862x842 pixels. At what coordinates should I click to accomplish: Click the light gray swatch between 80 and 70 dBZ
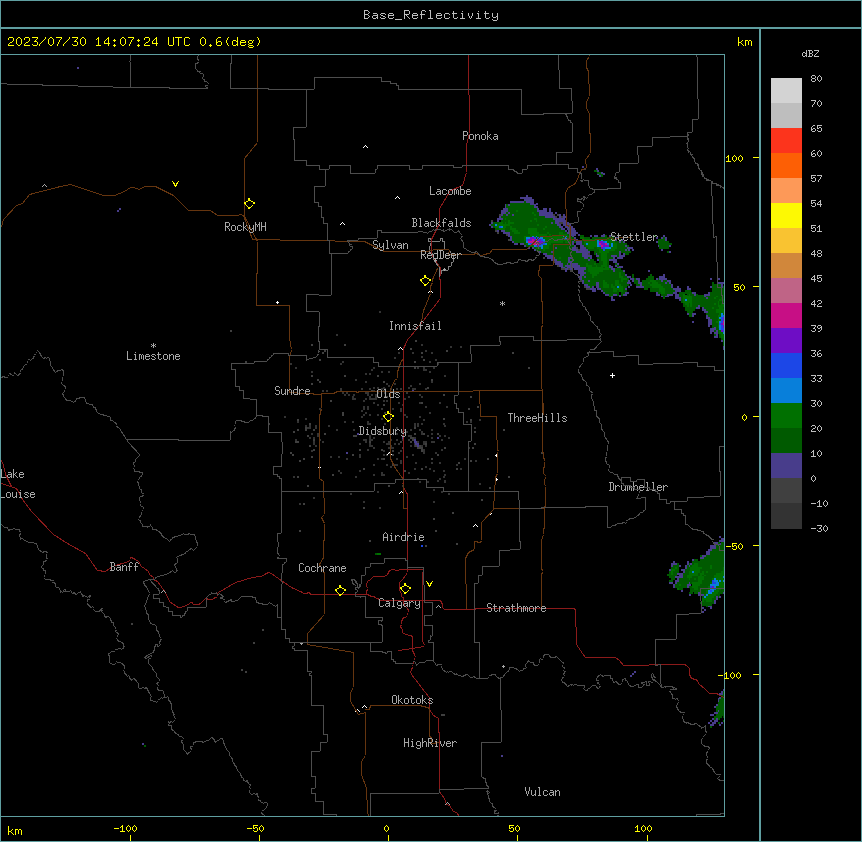click(786, 91)
